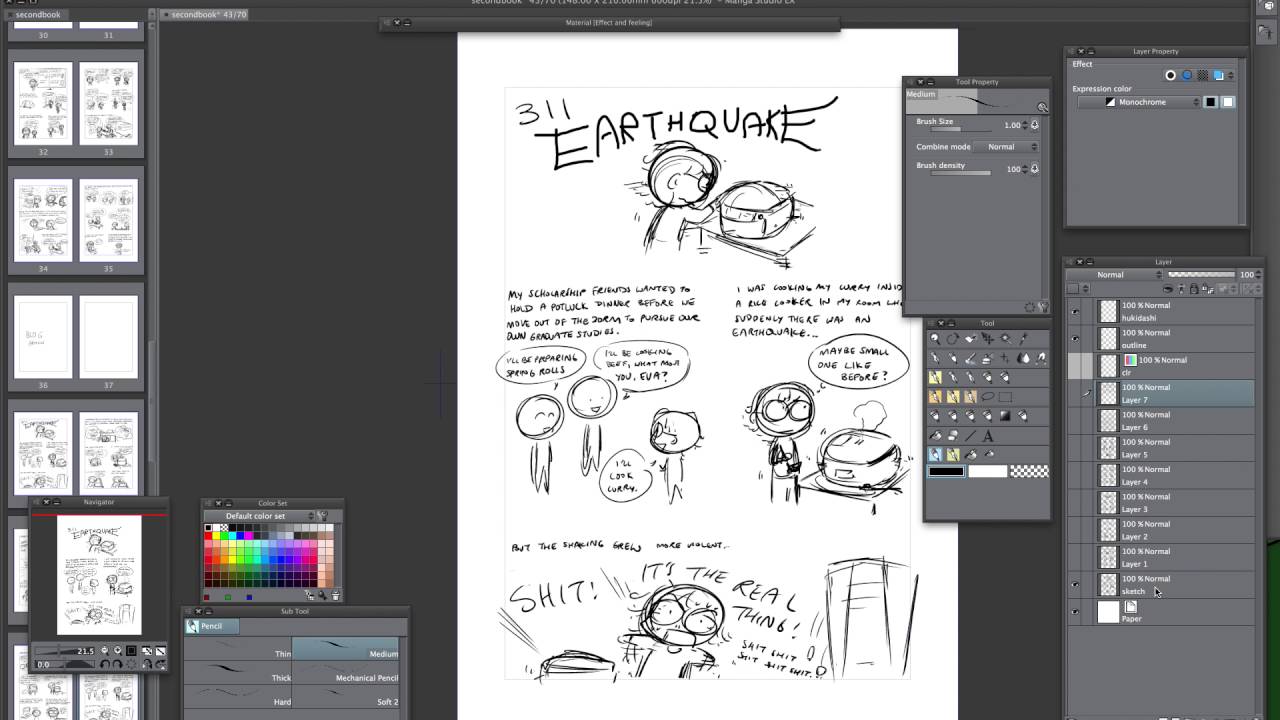1280x720 pixels.
Task: Pick the transparent color swatch in Tool palette
Action: 1029,472
